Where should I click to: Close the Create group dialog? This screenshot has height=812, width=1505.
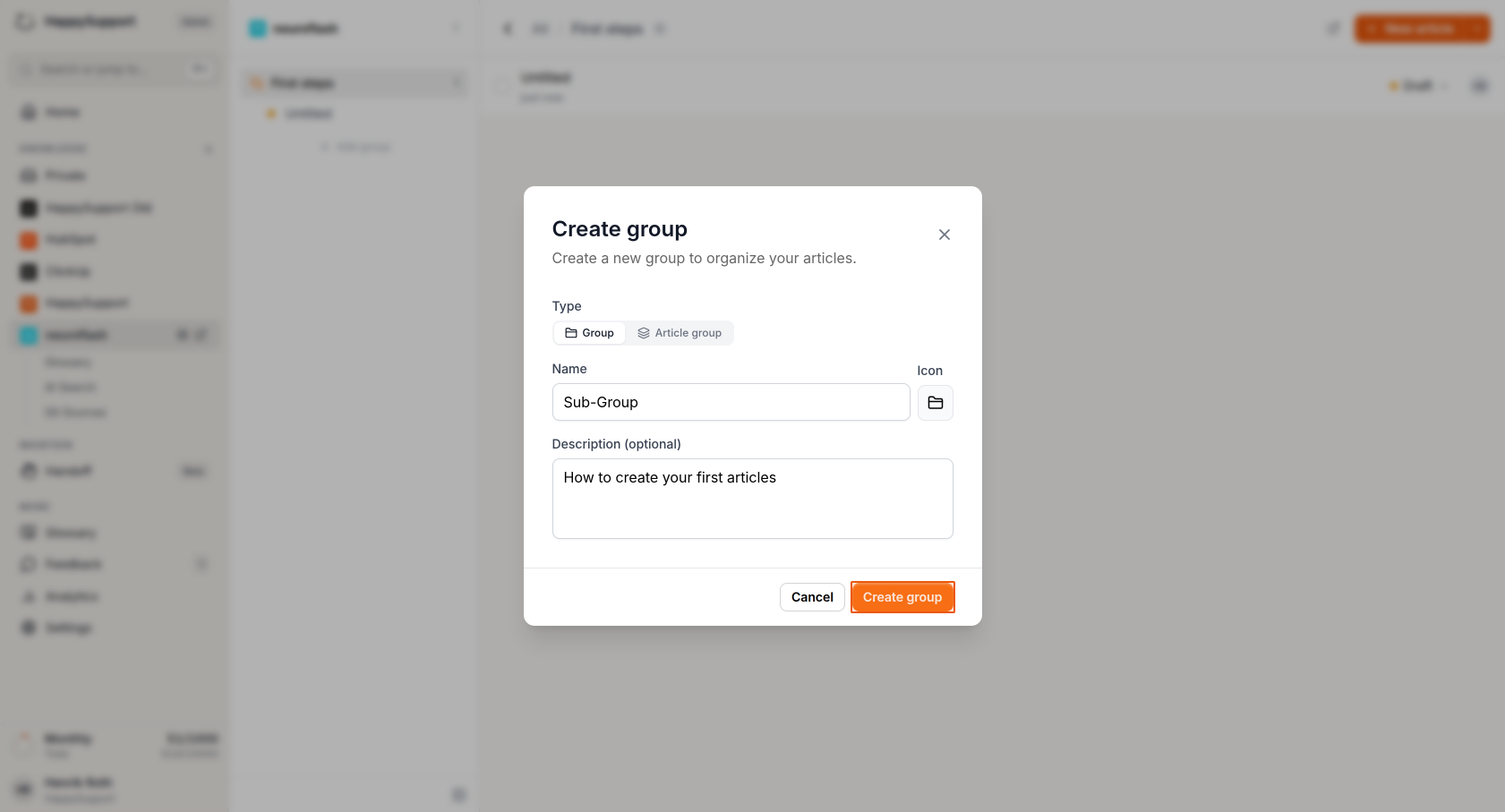point(944,235)
